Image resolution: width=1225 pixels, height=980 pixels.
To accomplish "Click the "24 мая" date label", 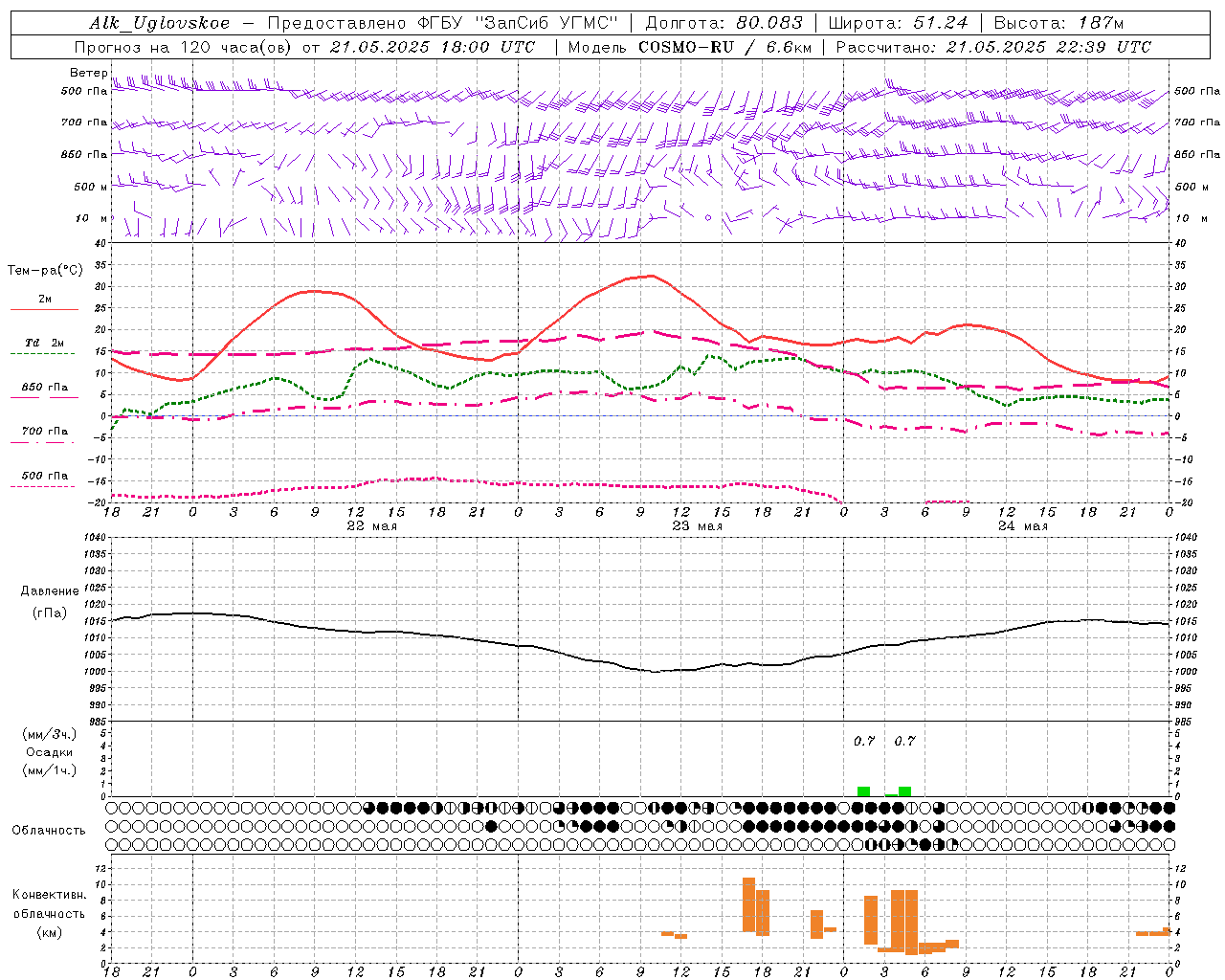I will (x=1022, y=526).
